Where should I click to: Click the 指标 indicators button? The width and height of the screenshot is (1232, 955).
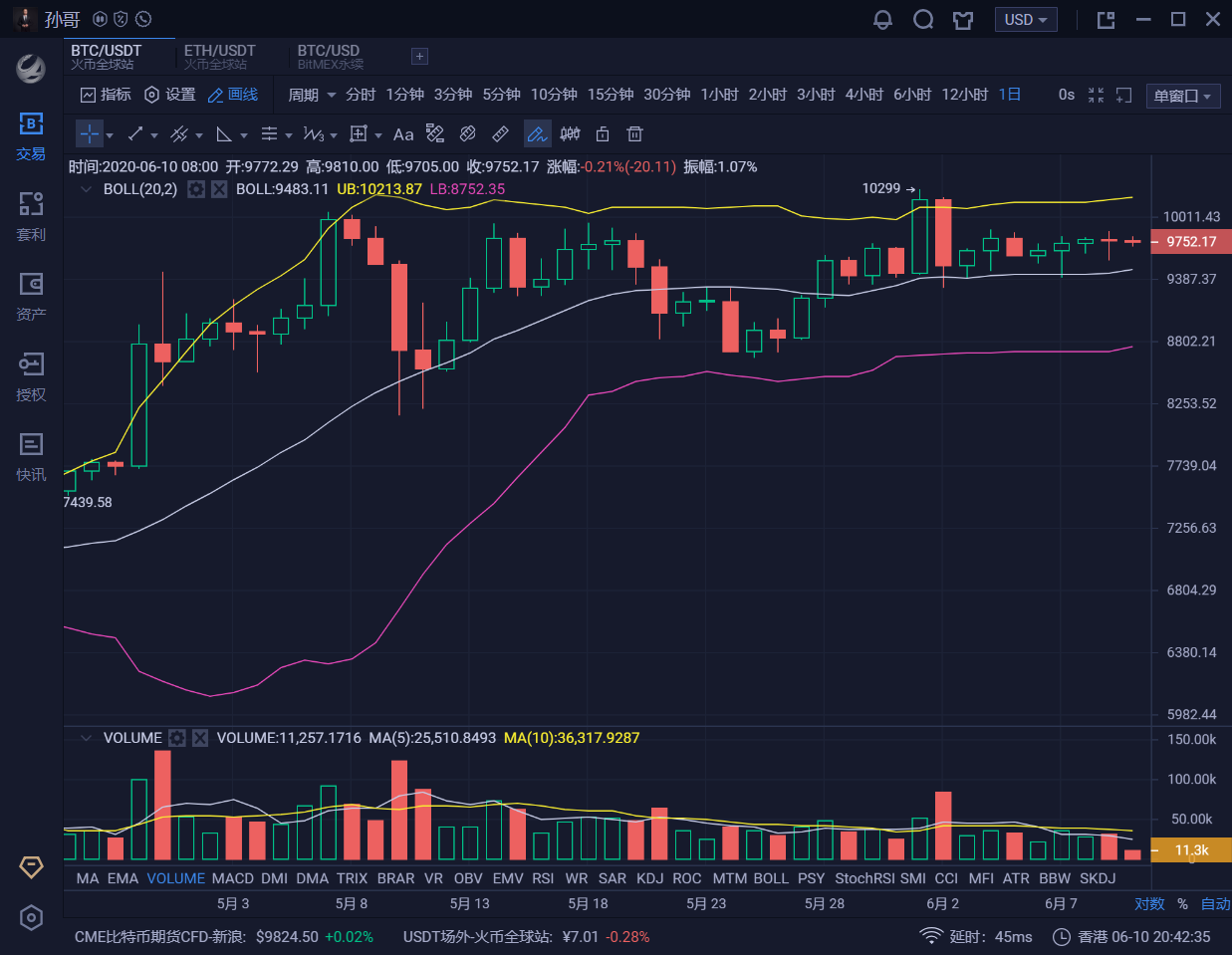point(106,95)
